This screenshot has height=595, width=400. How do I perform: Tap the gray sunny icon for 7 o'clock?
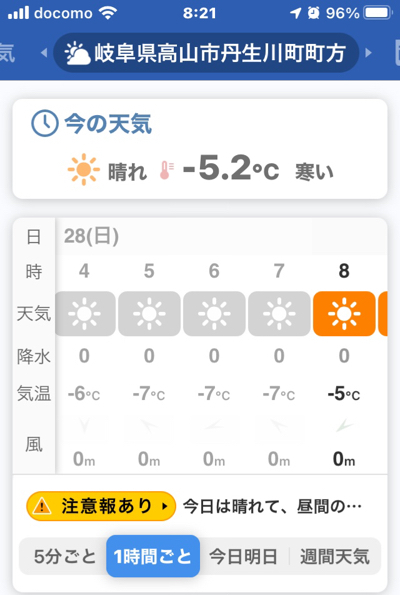279,313
